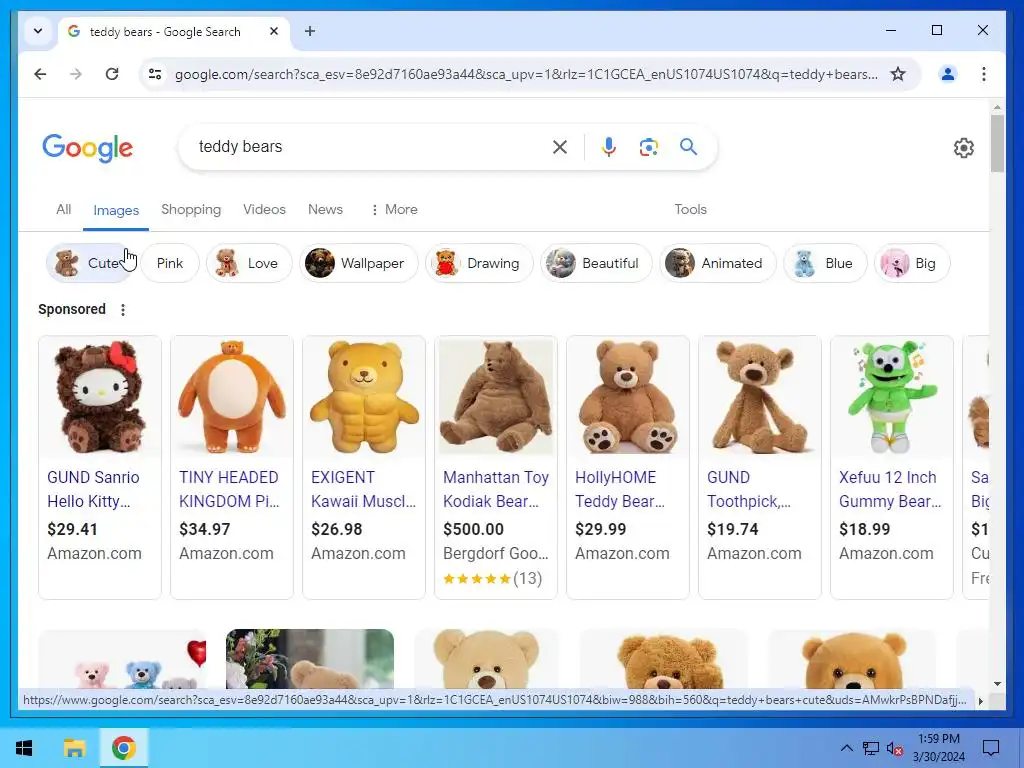Viewport: 1024px width, 768px height.
Task: Open GUND Toothpick product link
Action: [x=749, y=489]
